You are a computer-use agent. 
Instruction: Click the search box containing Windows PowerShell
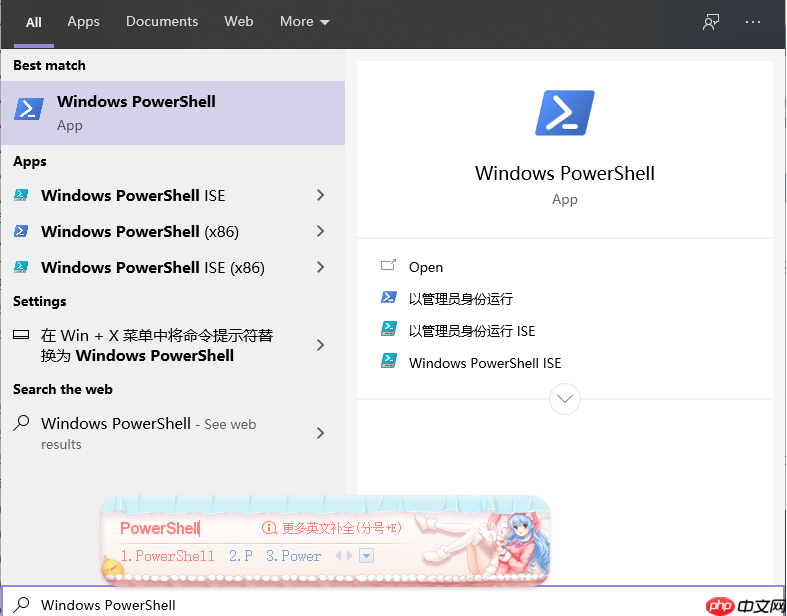pyautogui.click(x=393, y=601)
